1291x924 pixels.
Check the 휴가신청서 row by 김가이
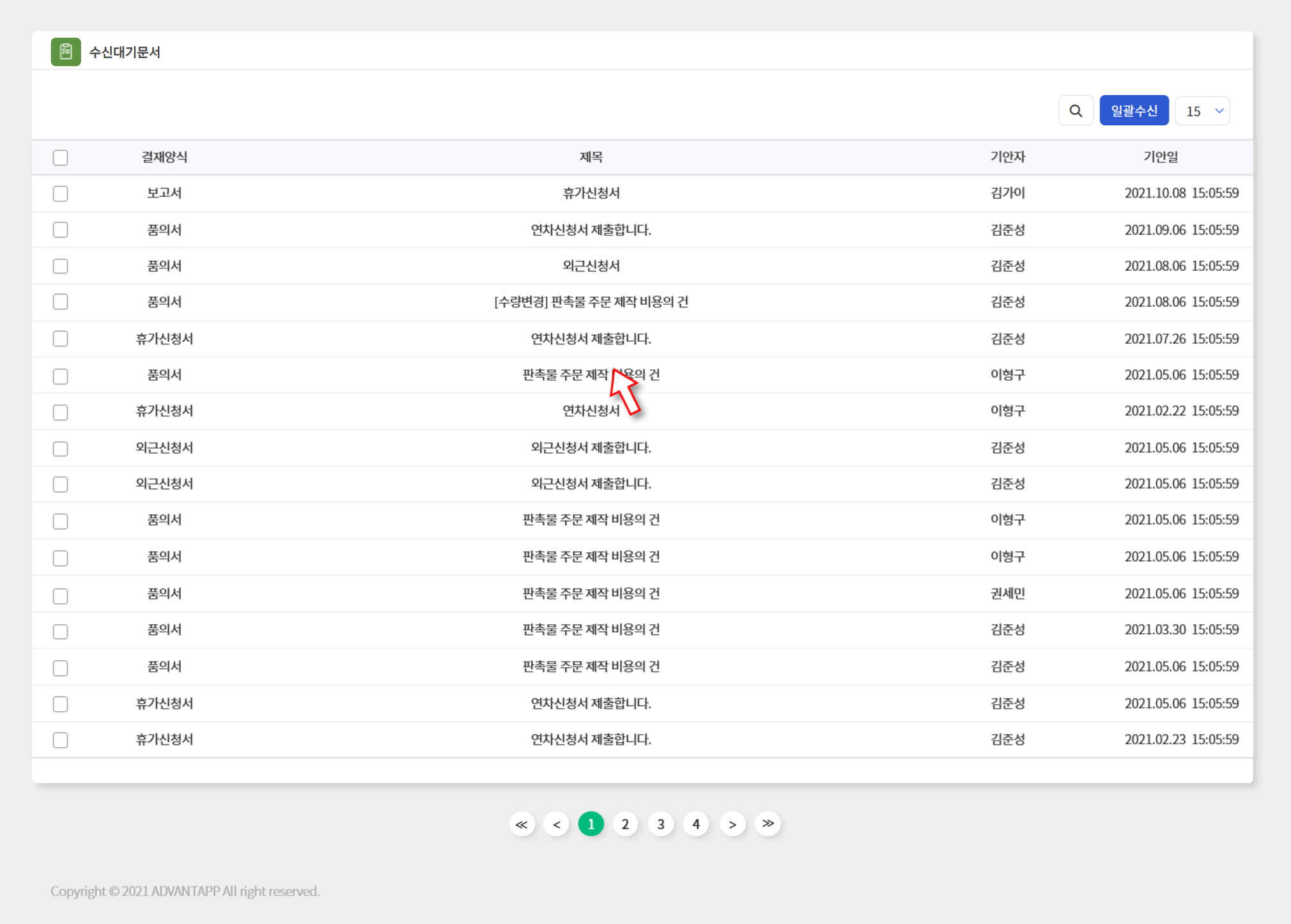pyautogui.click(x=61, y=194)
